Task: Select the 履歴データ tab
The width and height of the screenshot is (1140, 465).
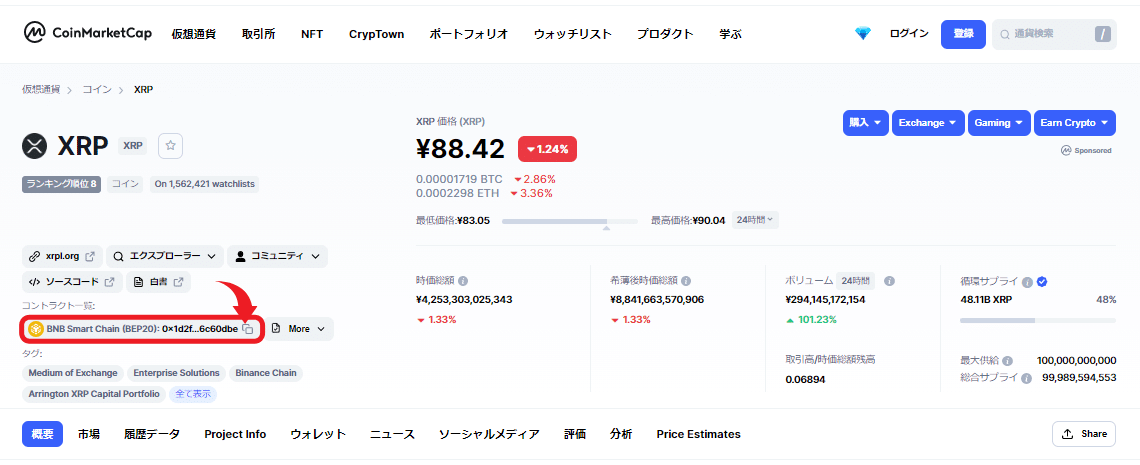Action: [x=151, y=434]
